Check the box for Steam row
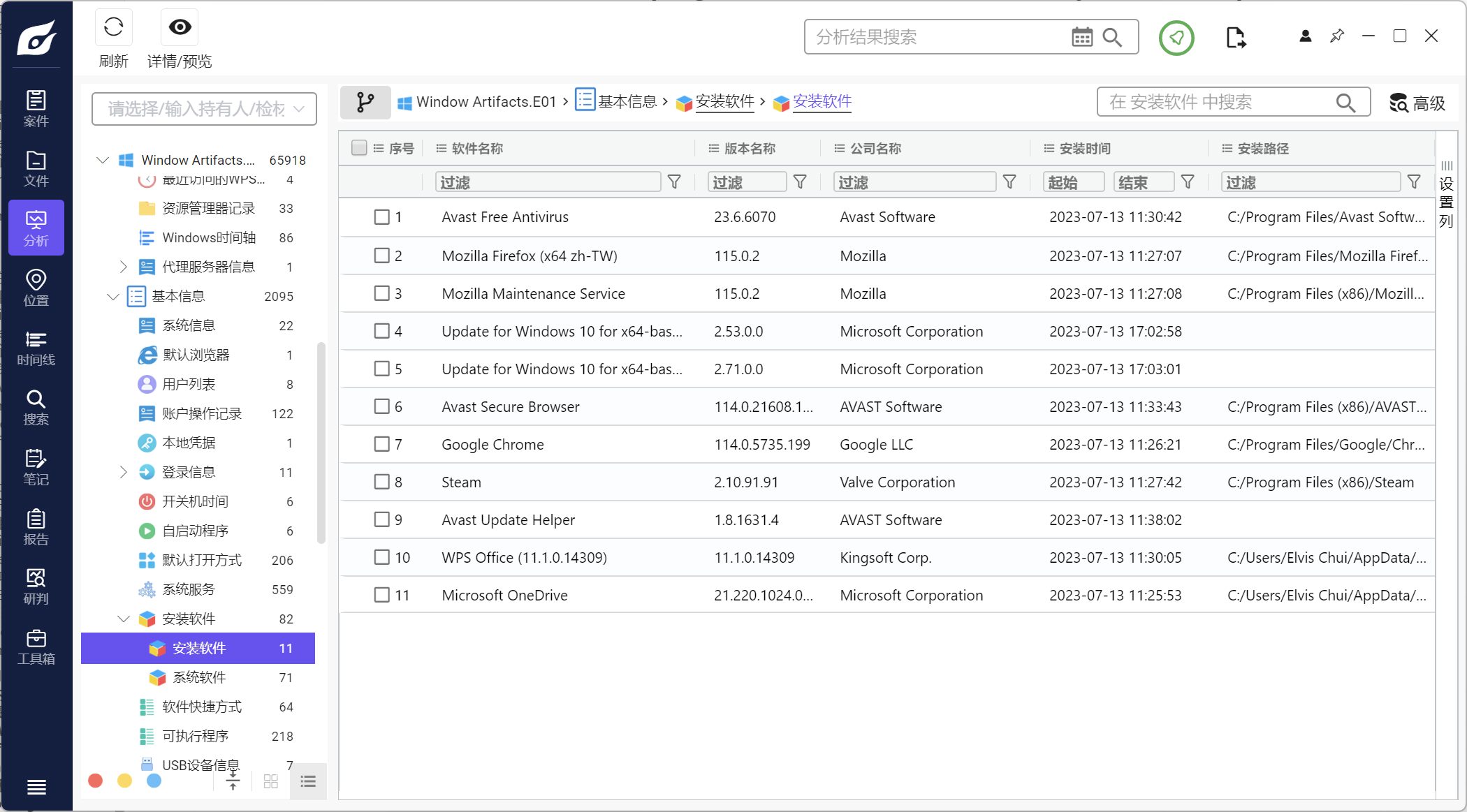This screenshot has height=812, width=1467. click(381, 482)
